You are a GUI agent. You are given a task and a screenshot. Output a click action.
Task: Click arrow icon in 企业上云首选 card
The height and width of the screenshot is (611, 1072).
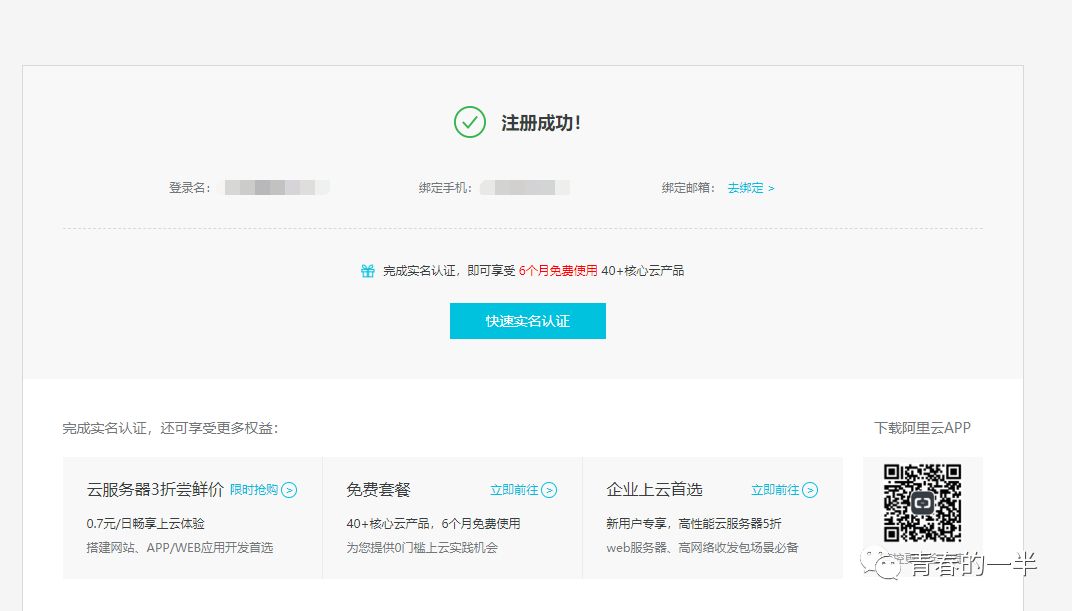click(x=810, y=490)
